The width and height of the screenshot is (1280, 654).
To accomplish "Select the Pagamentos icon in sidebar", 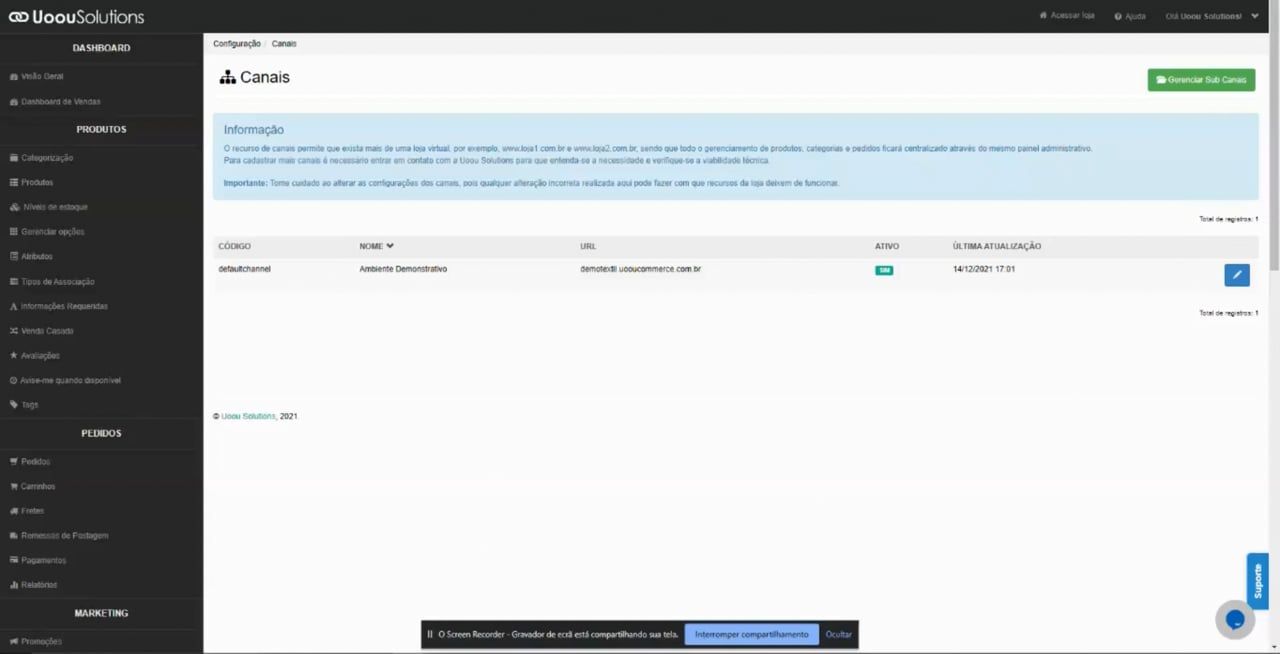I will pyautogui.click(x=13, y=560).
